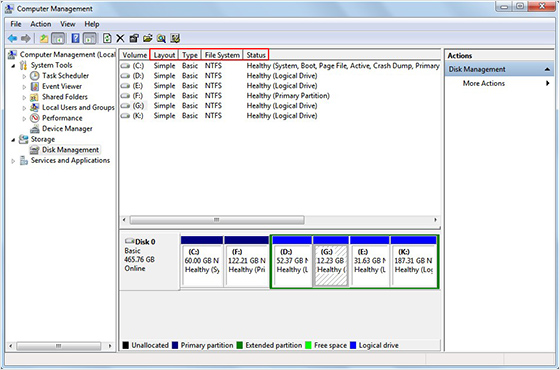The image size is (560, 370).
Task: Expand Services and Applications node arrow
Action: 13,161
